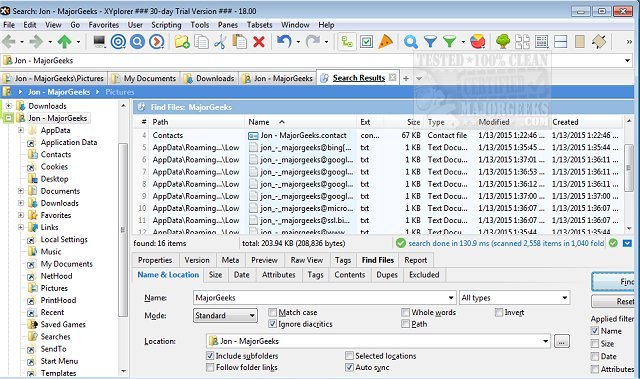Expand the Favorites tree node

point(21,215)
